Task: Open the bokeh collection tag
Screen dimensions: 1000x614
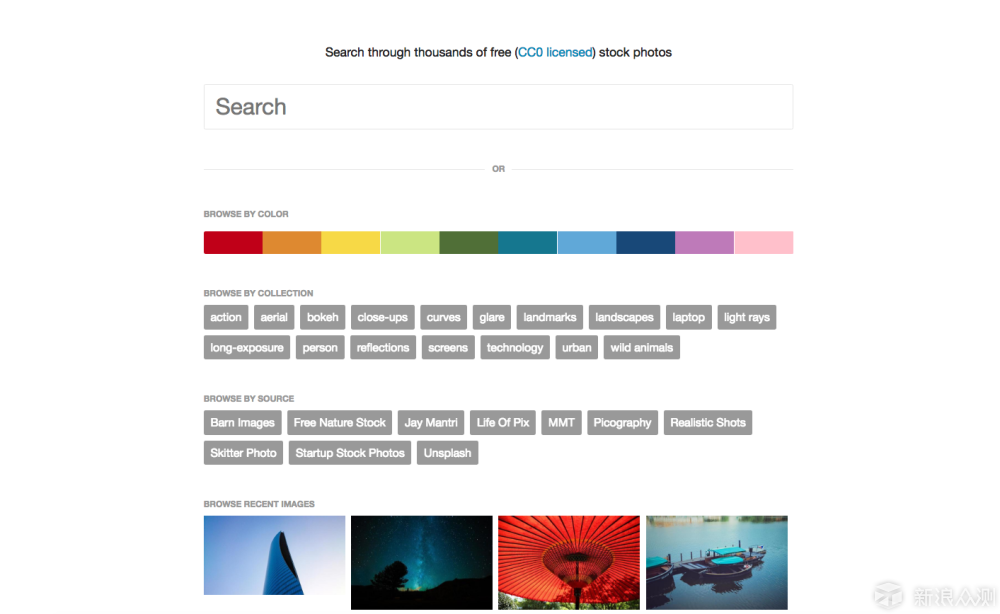Action: click(323, 318)
